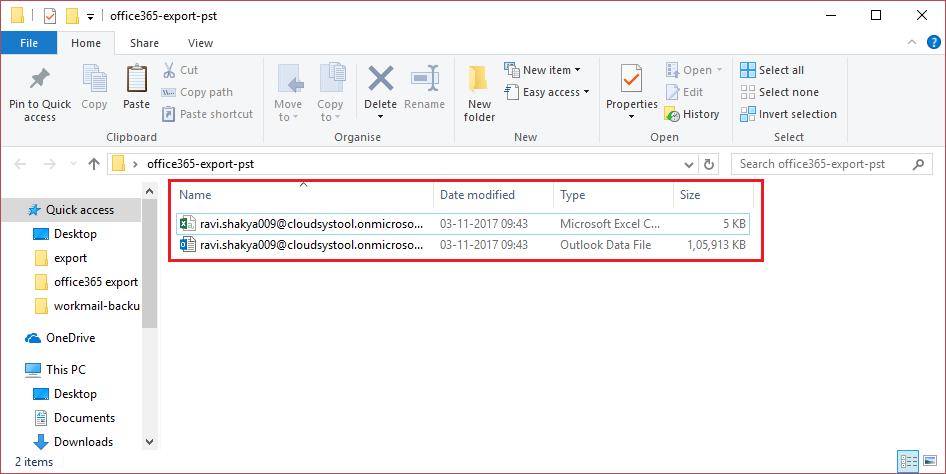
Task: Click the Properties checkmark icon
Action: (x=632, y=79)
